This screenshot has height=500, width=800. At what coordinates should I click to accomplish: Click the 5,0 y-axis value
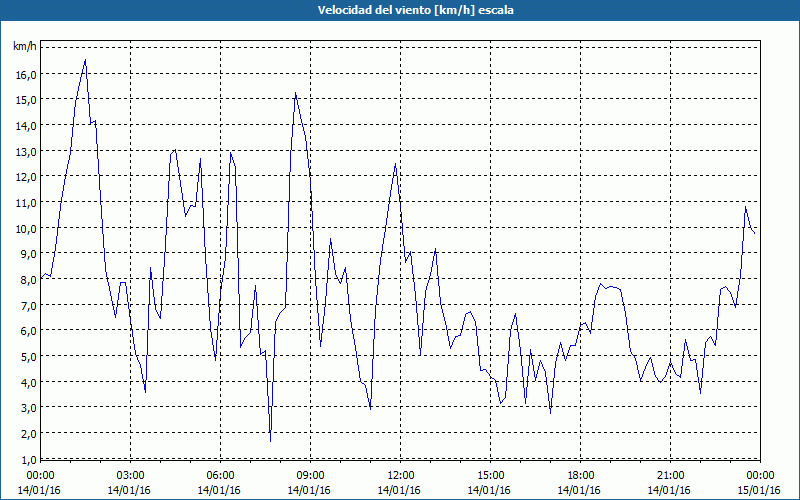click(x=29, y=357)
